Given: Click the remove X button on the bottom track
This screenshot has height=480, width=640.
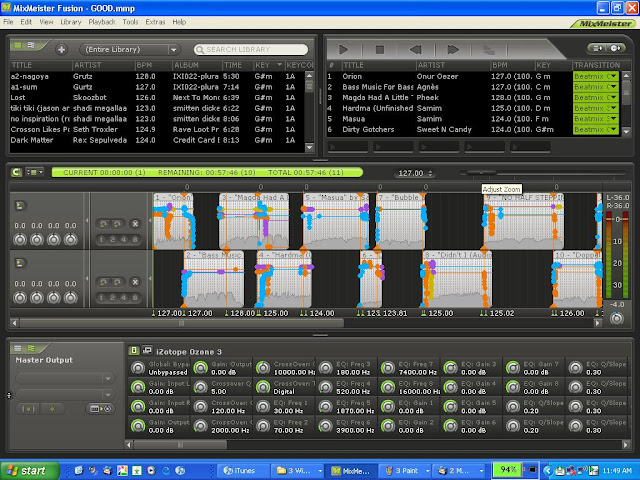Looking at the screenshot, I should coord(135,282).
